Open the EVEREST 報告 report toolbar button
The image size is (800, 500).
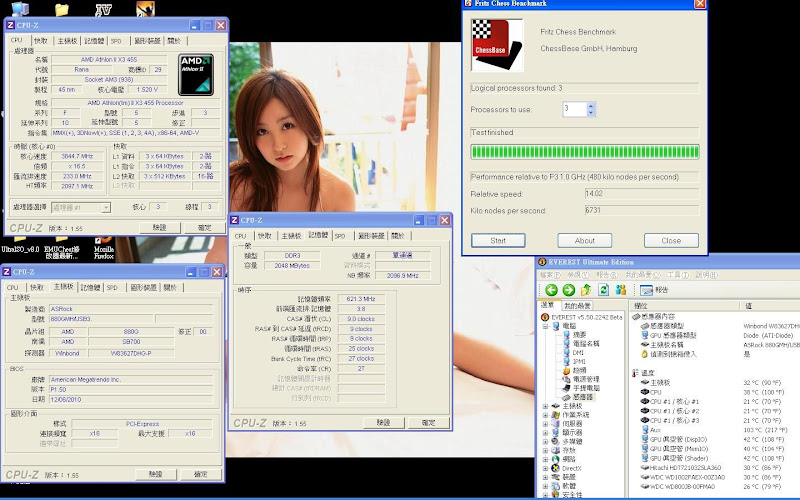(654, 290)
